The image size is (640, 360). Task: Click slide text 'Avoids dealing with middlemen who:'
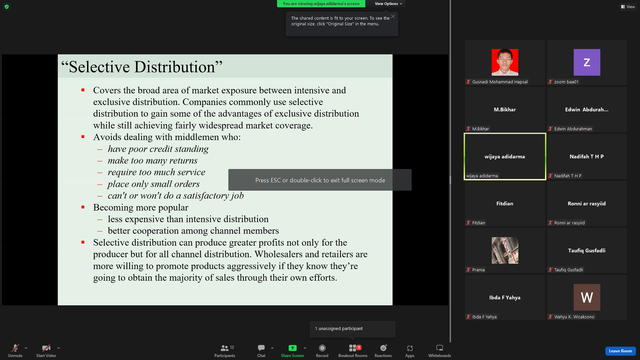click(167, 137)
